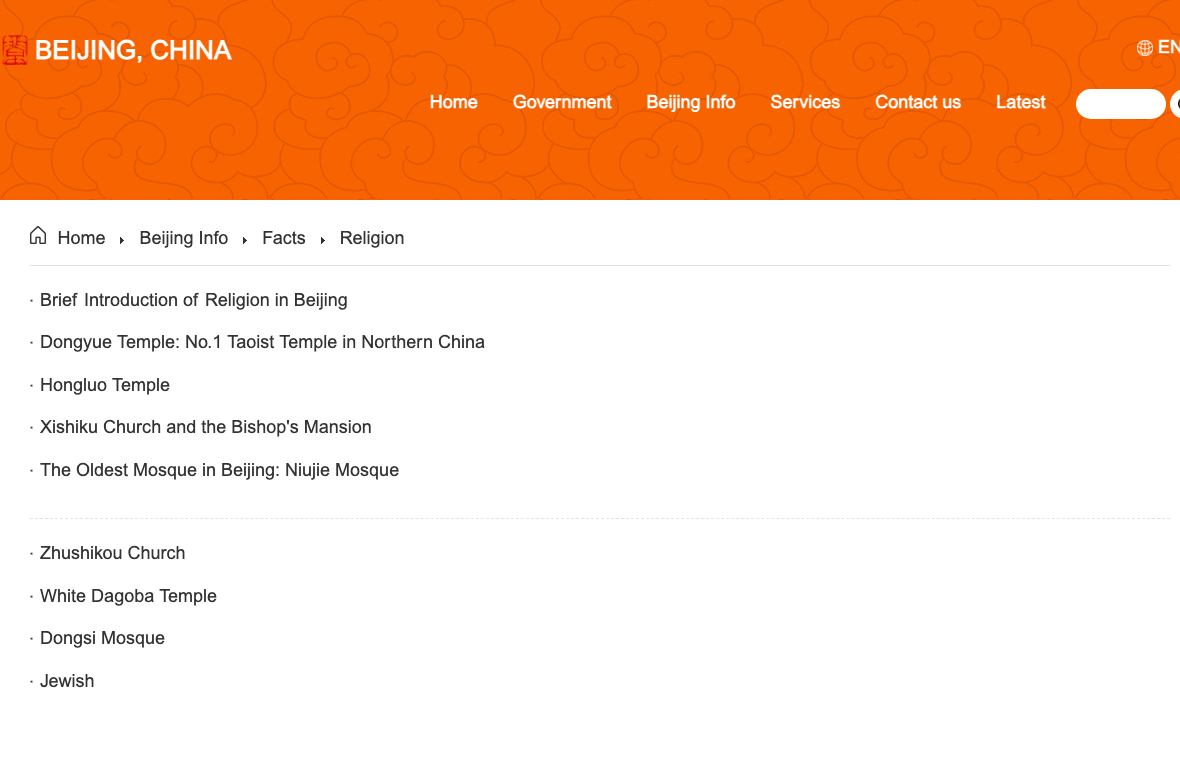Open Brief Introduction of Religion in Beijing

tap(193, 300)
